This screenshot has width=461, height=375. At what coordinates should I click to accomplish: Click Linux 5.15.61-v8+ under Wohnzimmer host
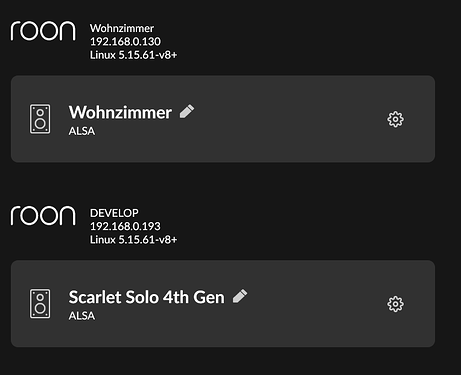[x=133, y=55]
